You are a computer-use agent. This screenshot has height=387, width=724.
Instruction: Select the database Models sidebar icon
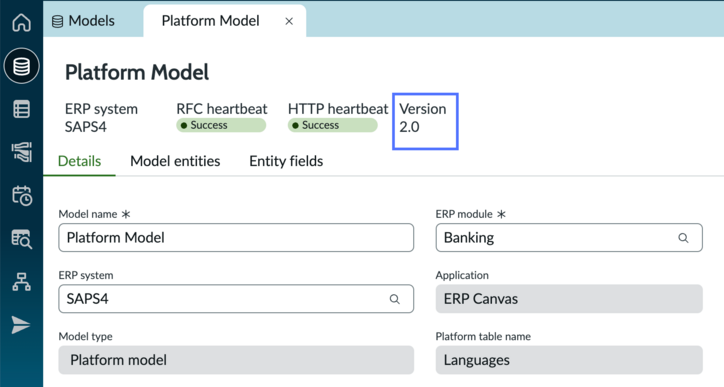[21, 66]
